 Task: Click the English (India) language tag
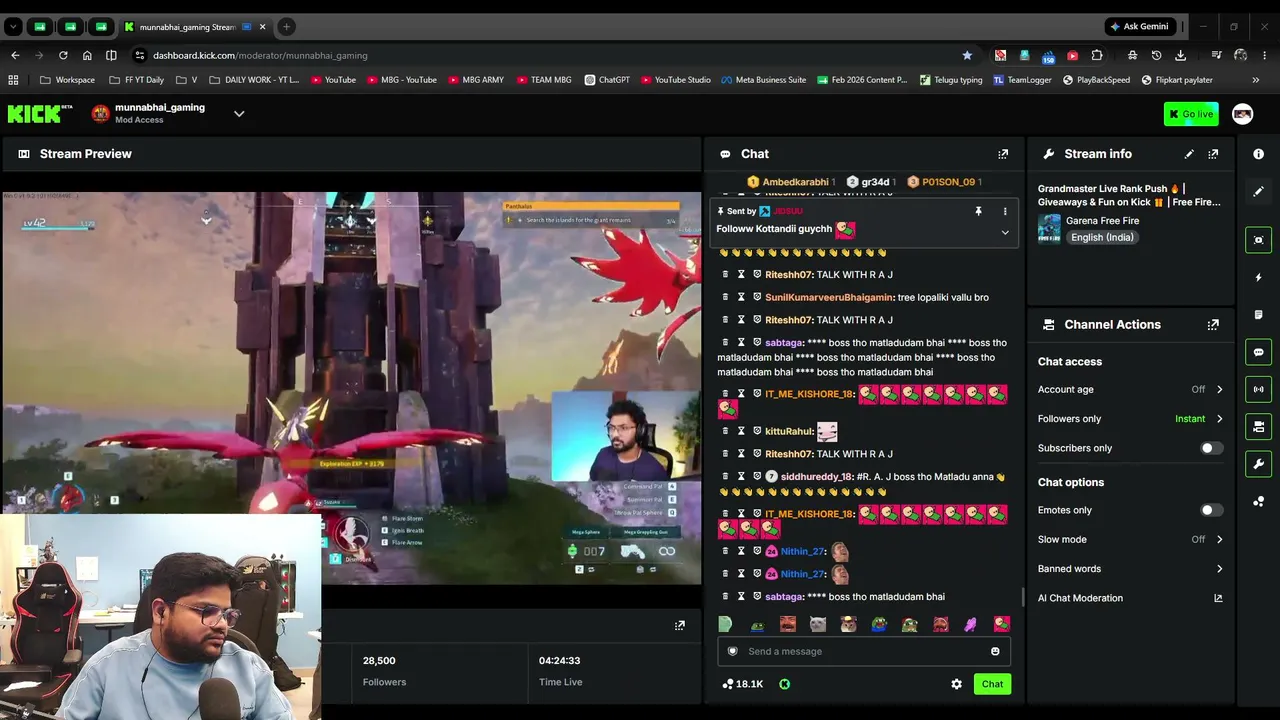1102,237
